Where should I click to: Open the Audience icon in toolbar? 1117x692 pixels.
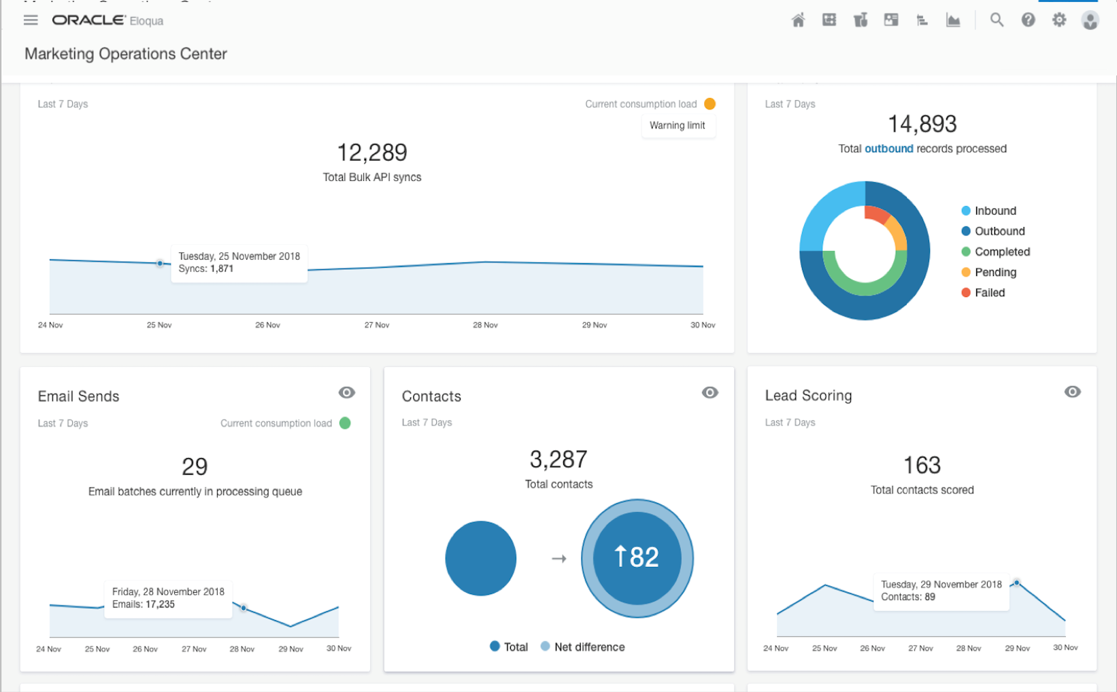[861, 20]
